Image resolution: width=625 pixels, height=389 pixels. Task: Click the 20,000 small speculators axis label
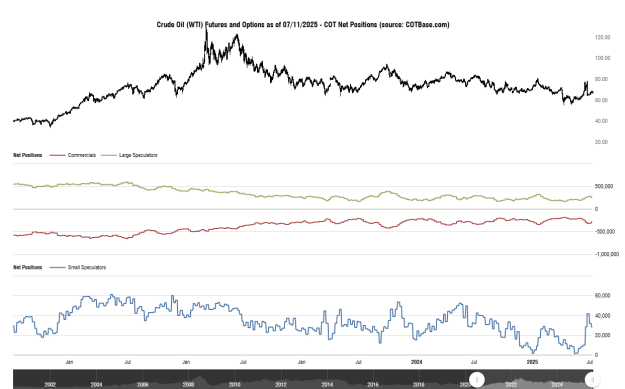[602, 336]
